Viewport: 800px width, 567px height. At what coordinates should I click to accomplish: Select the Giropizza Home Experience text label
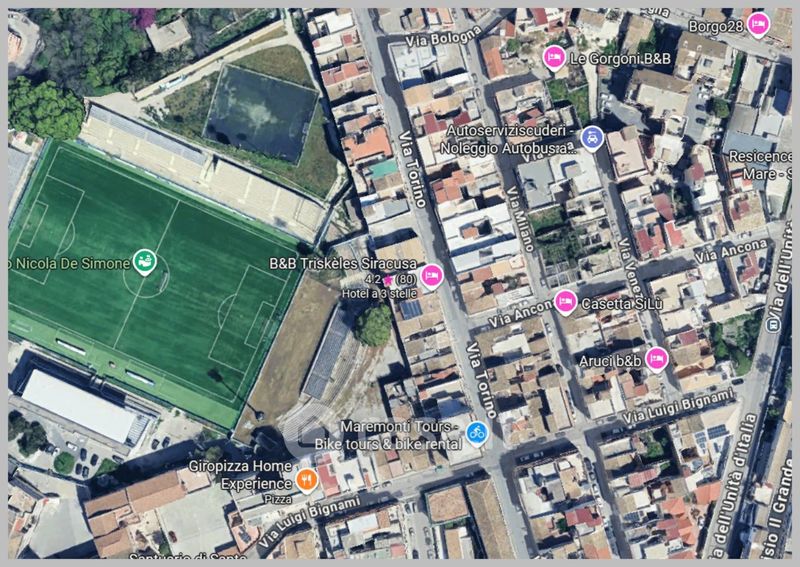click(240, 475)
